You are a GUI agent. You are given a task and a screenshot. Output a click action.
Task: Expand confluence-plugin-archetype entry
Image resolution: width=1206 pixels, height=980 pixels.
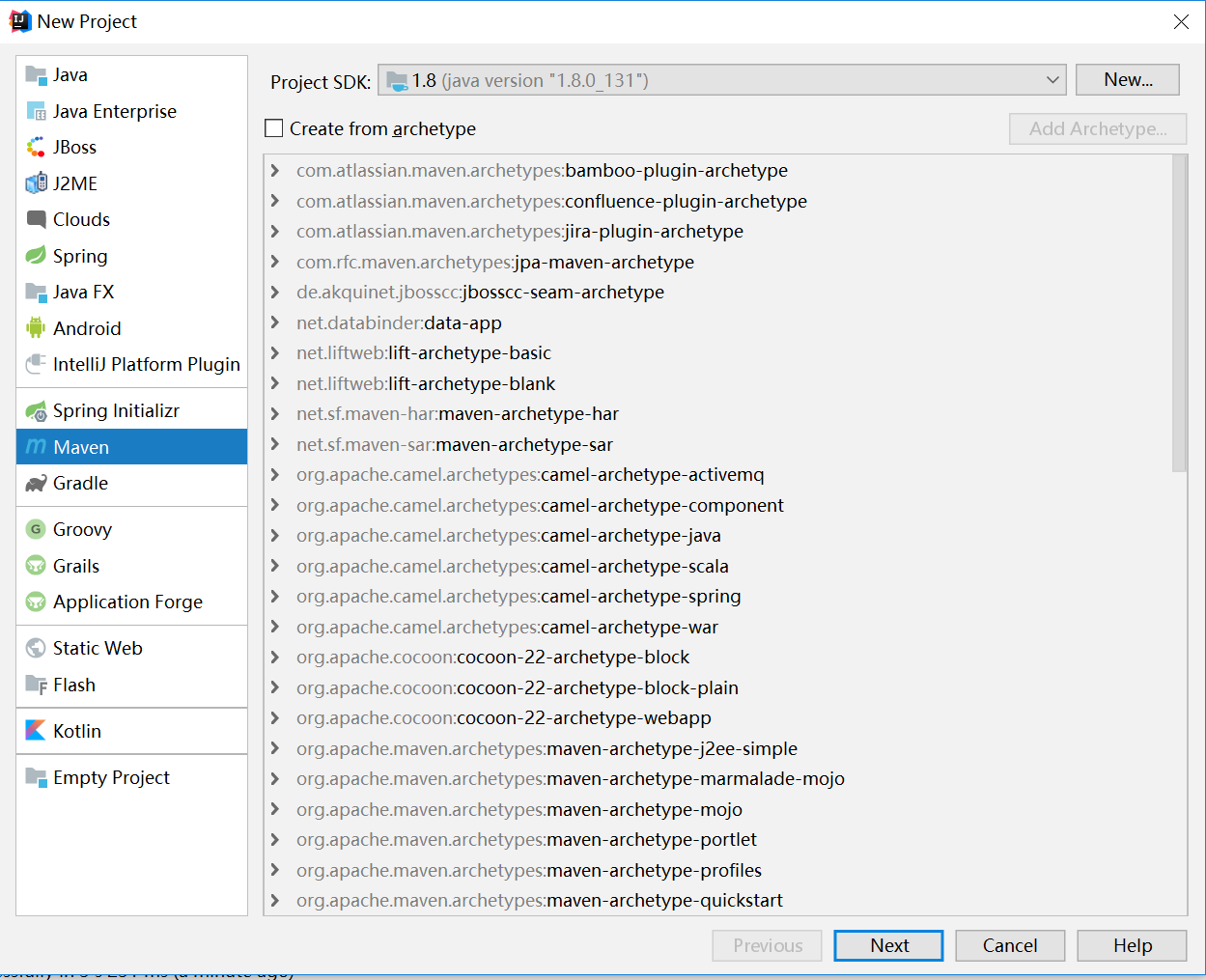click(275, 201)
